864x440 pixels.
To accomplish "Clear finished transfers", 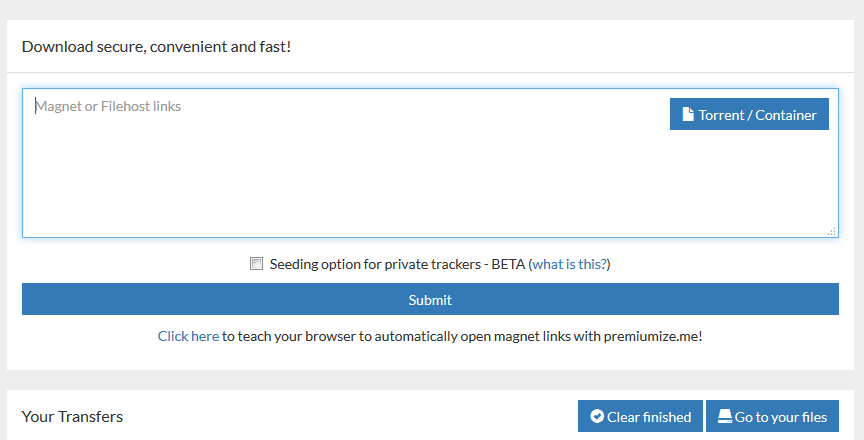I will (x=640, y=416).
